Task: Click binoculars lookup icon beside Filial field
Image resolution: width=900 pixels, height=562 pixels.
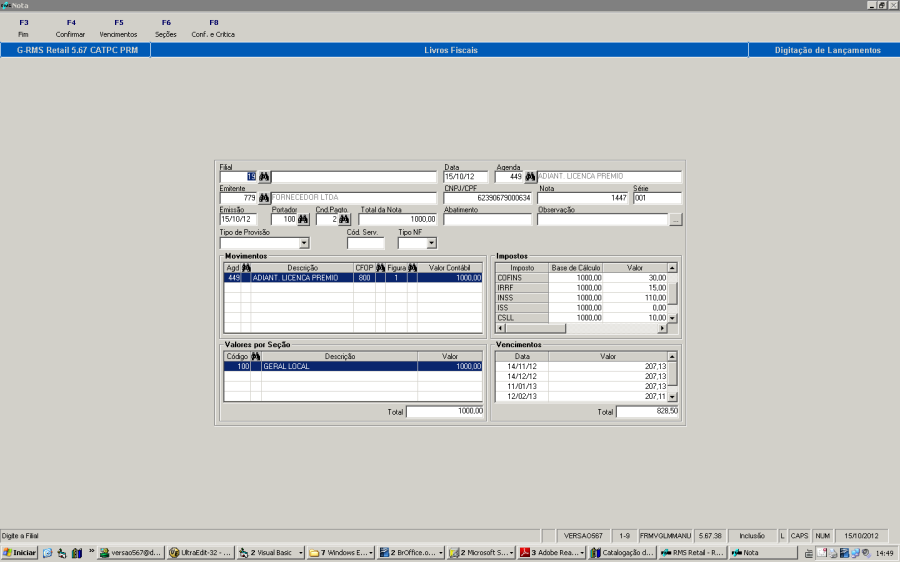Action: coord(264,177)
